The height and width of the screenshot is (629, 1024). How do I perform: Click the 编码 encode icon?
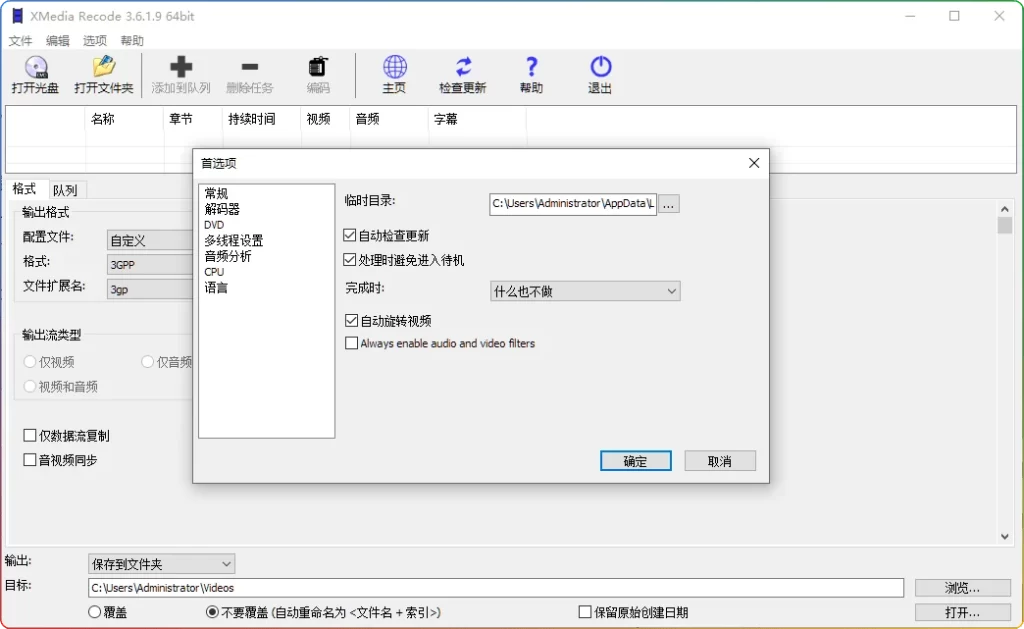point(318,68)
